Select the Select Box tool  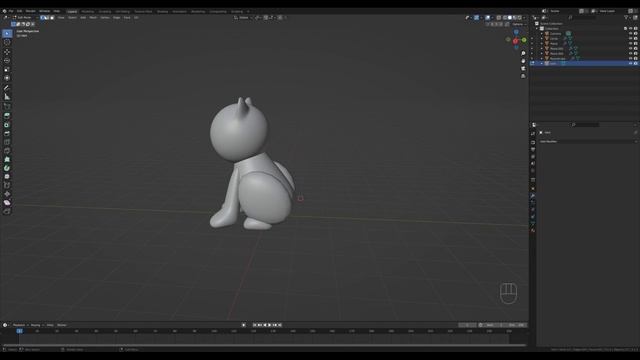7,33
